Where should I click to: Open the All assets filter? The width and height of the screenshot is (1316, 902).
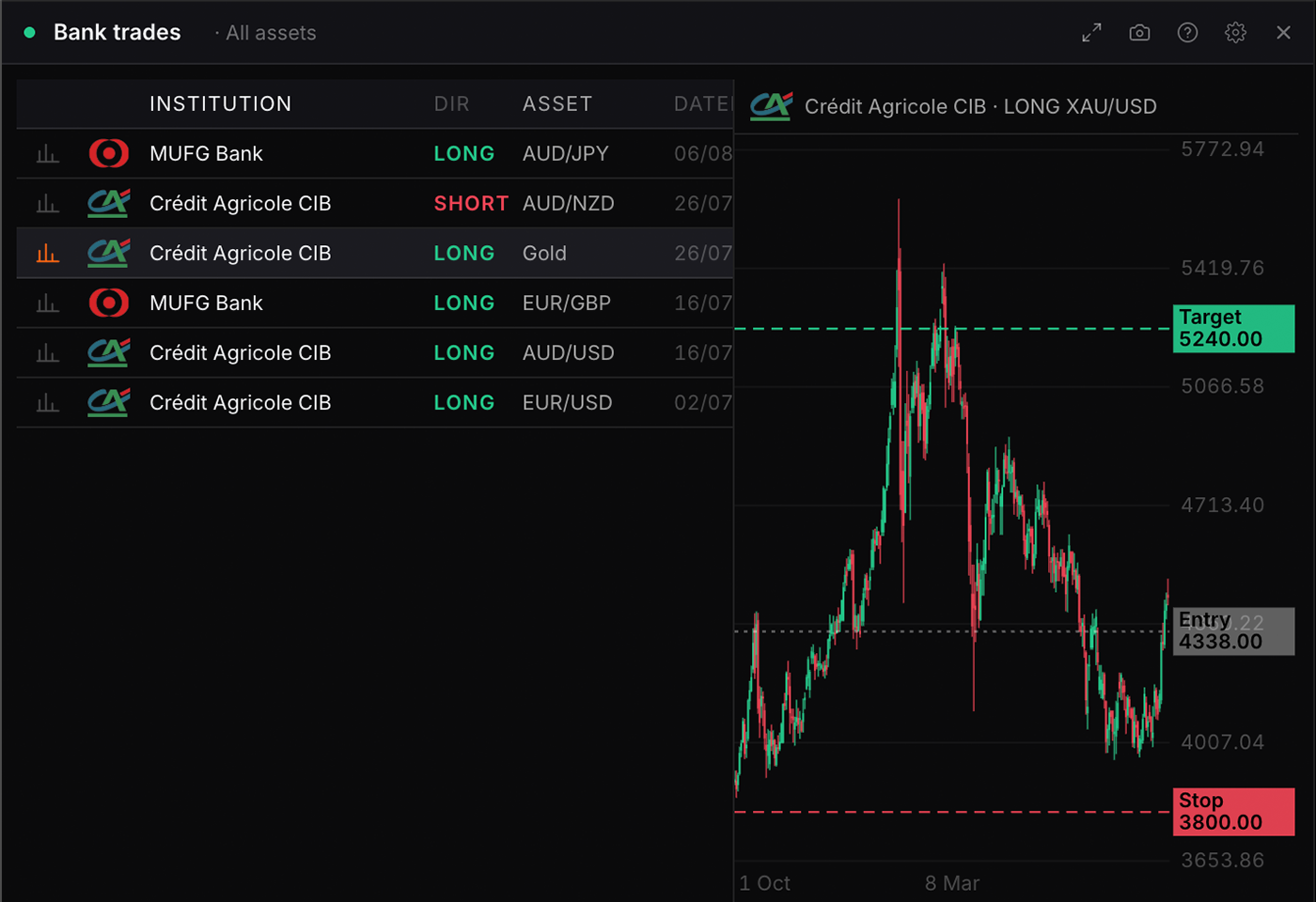[271, 33]
